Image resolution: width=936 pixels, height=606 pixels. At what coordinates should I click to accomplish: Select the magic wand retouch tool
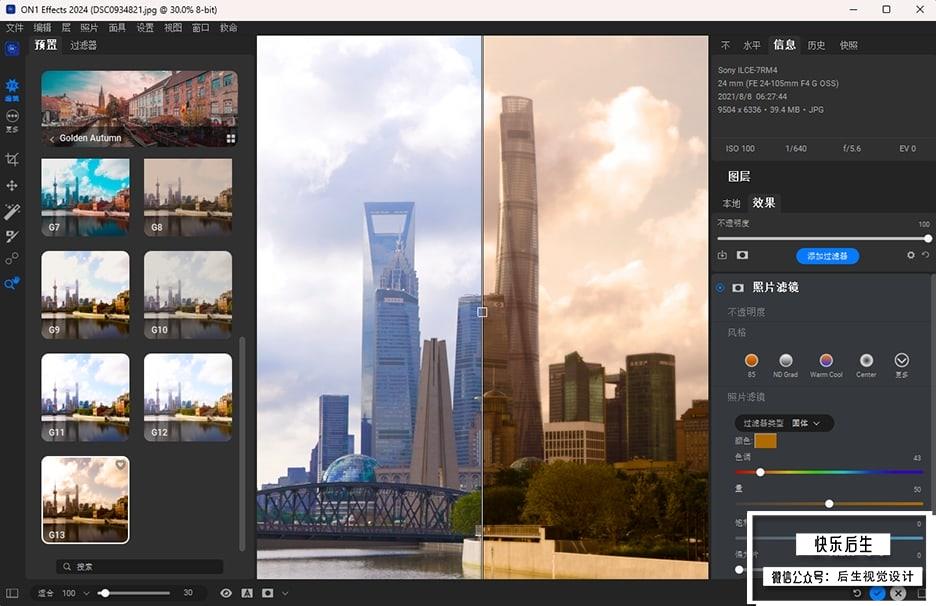pos(12,211)
